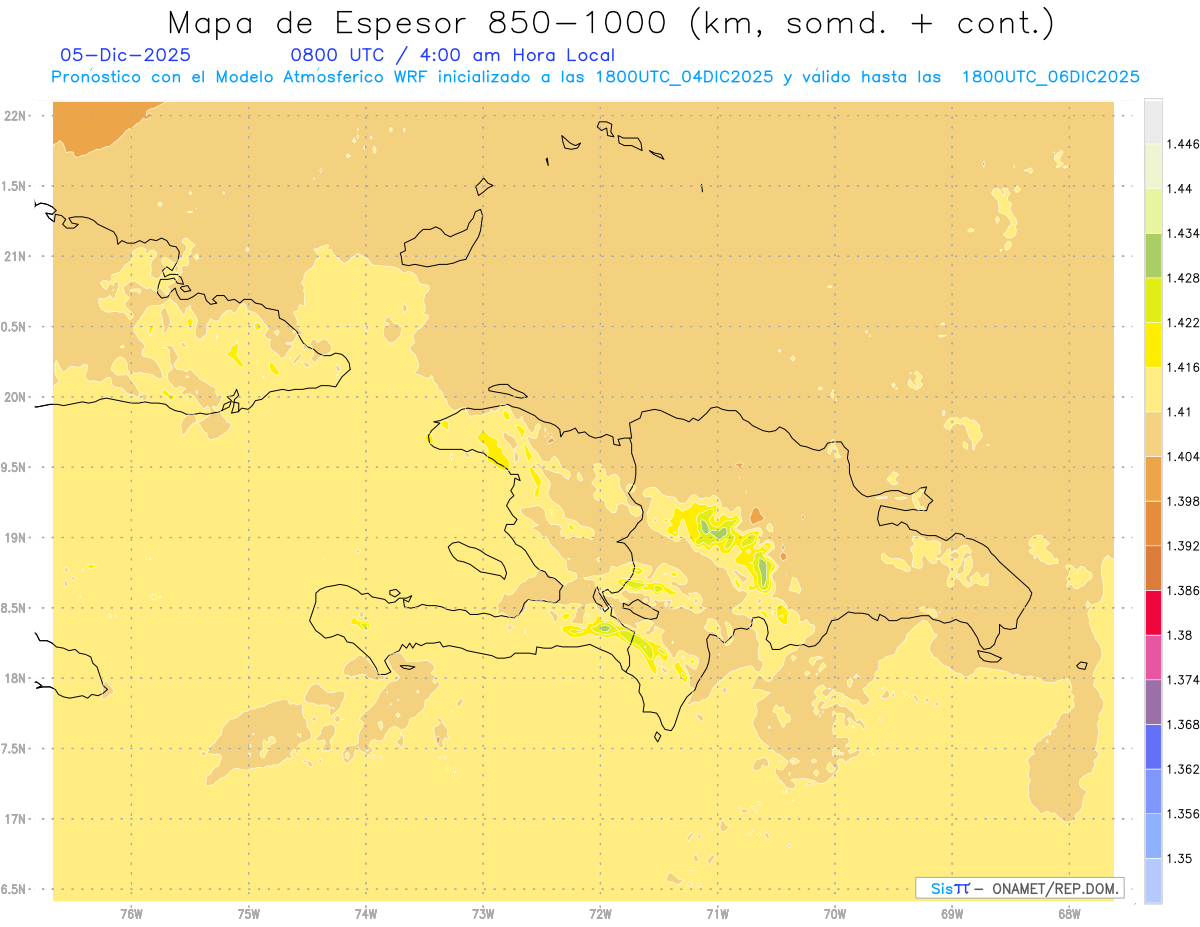The height and width of the screenshot is (927, 1200).
Task: Click the '73W' longitude label
Action: pyautogui.click(x=483, y=914)
